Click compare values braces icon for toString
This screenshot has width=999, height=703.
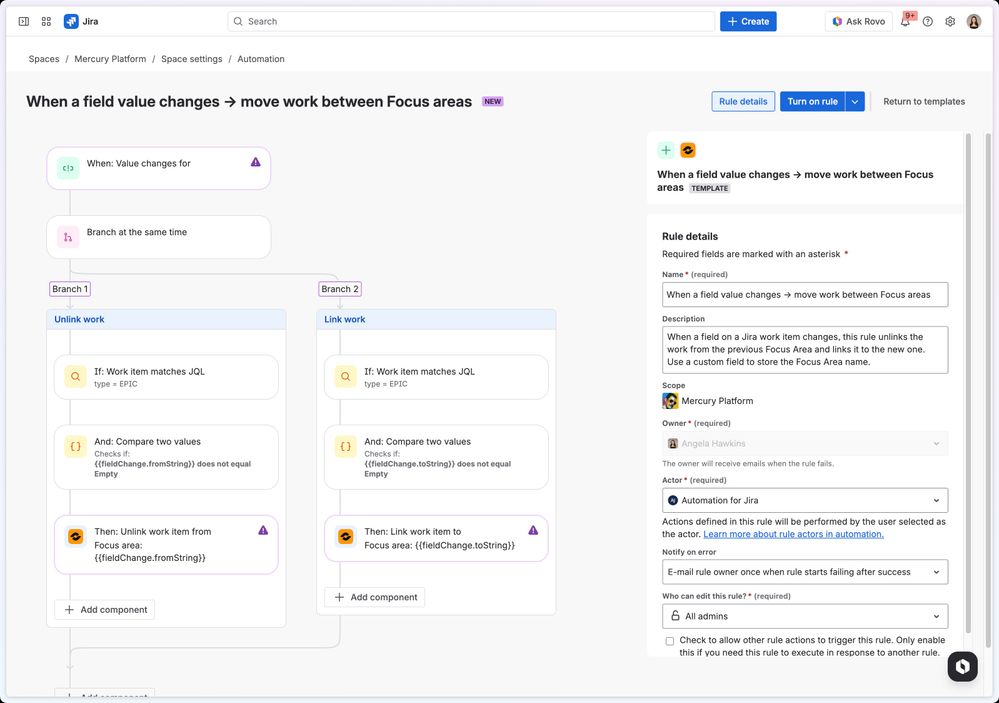click(345, 447)
